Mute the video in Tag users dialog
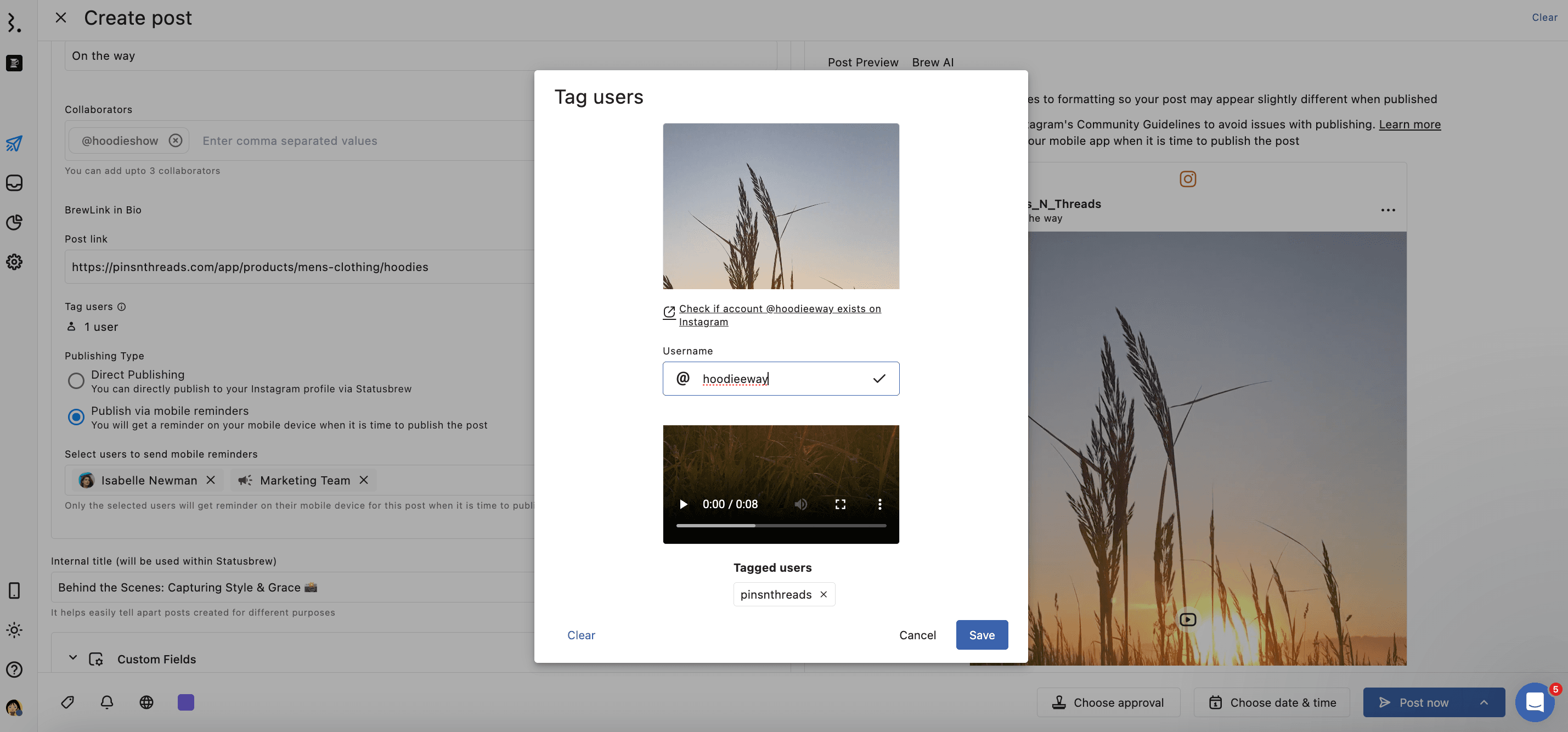The width and height of the screenshot is (1568, 732). click(x=800, y=504)
